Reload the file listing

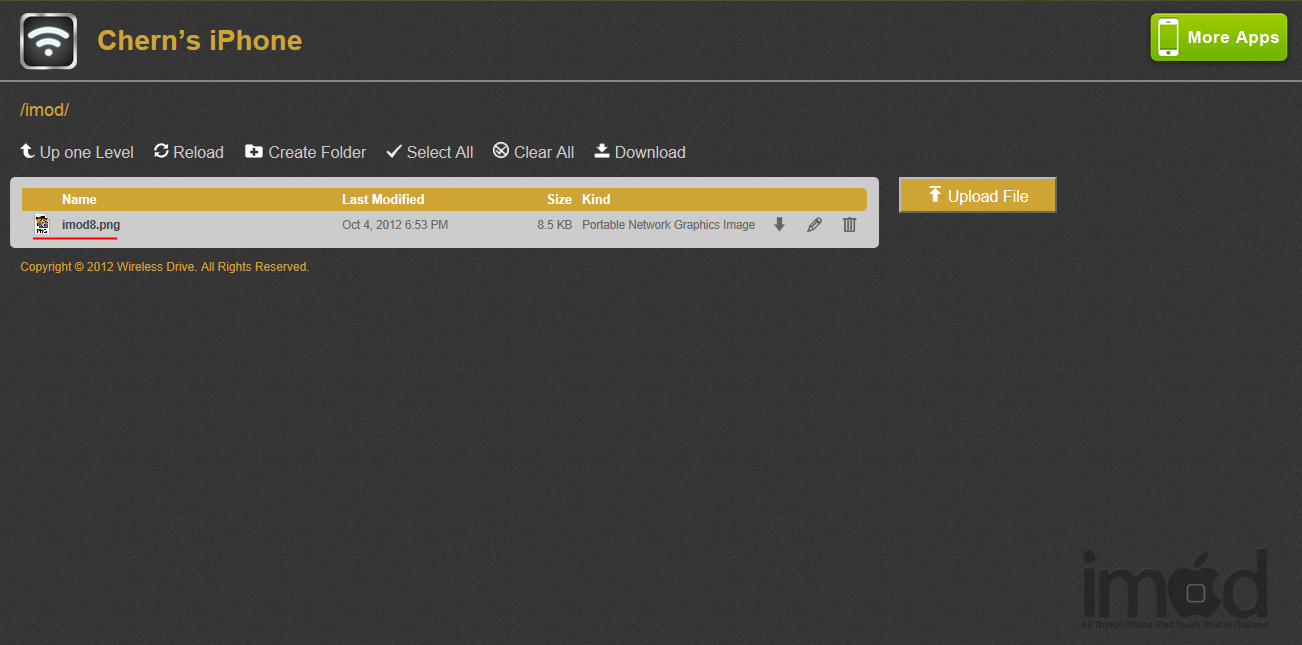(189, 152)
